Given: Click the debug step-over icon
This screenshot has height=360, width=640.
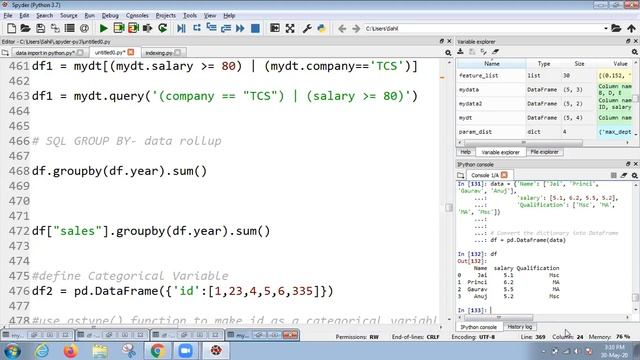Looking at the screenshot, I should click(x=197, y=28).
